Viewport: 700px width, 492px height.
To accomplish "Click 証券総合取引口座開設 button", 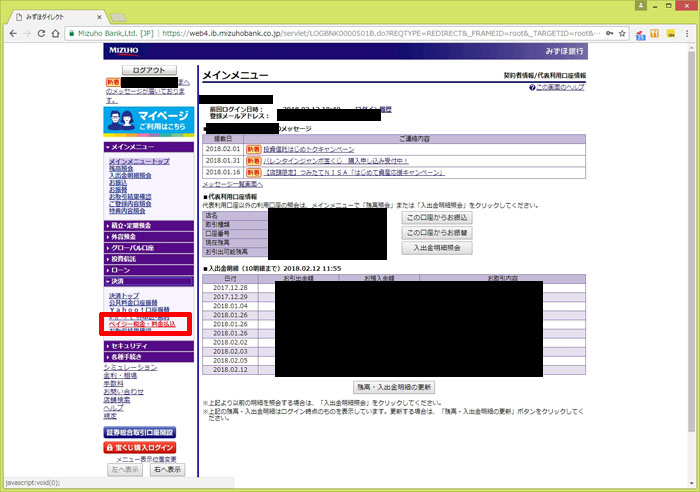I will click(140, 433).
